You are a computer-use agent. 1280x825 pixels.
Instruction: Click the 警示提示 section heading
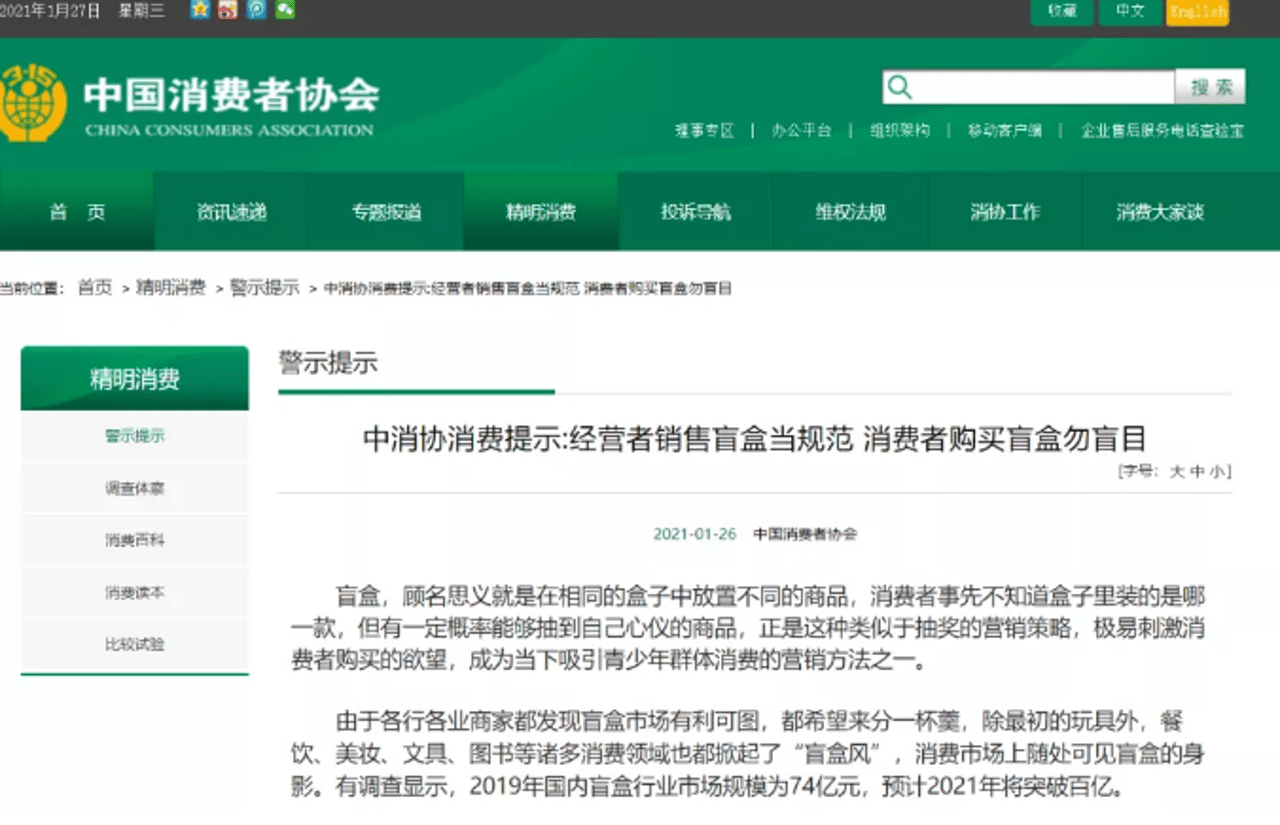[x=328, y=362]
